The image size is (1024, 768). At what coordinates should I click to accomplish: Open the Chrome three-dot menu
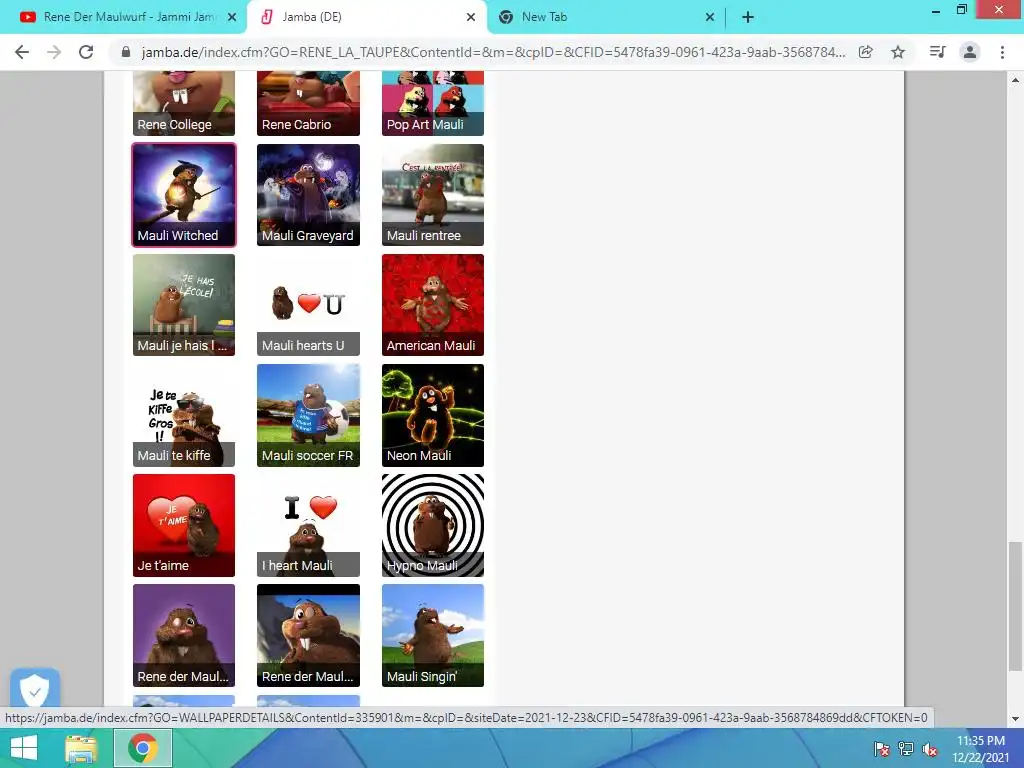coord(1002,52)
